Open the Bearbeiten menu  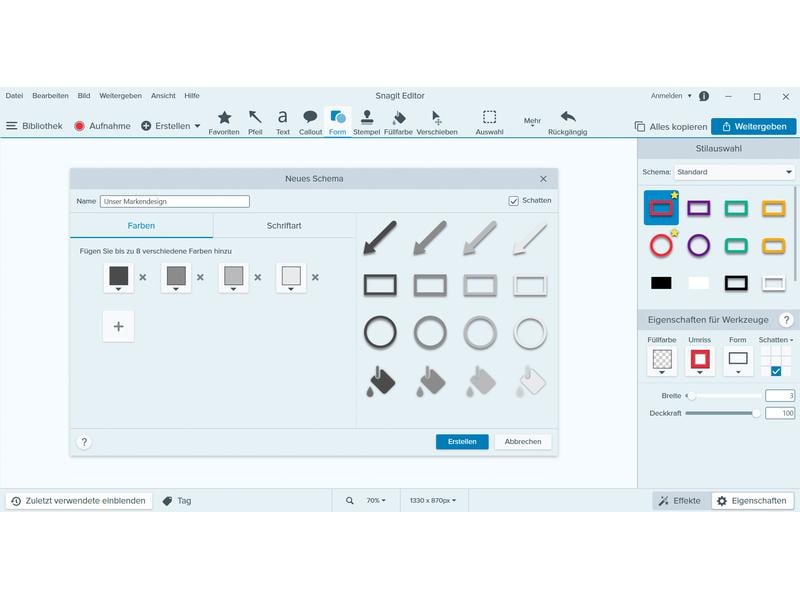point(50,96)
